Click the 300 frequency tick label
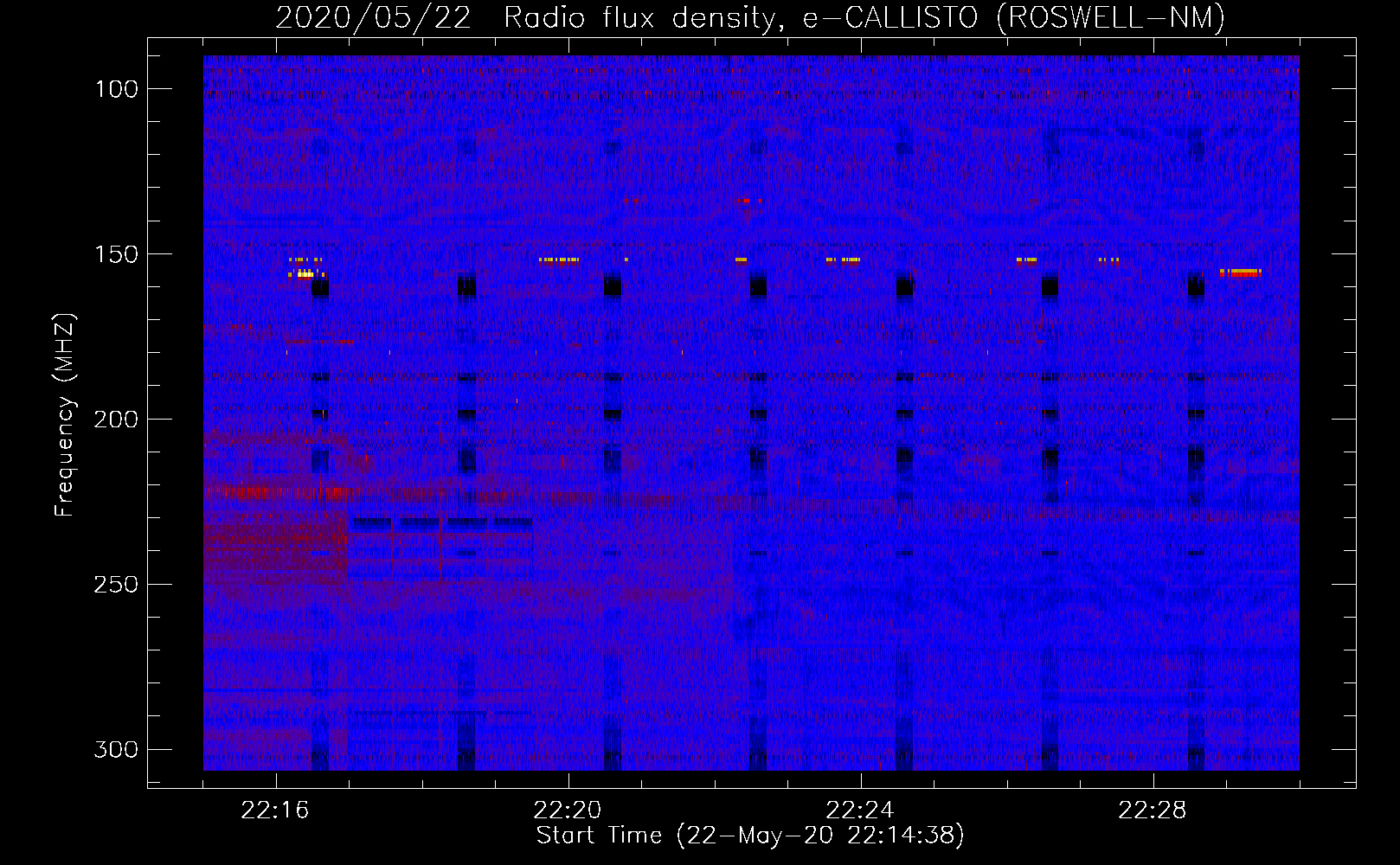The width and height of the screenshot is (1400, 865). (x=115, y=749)
